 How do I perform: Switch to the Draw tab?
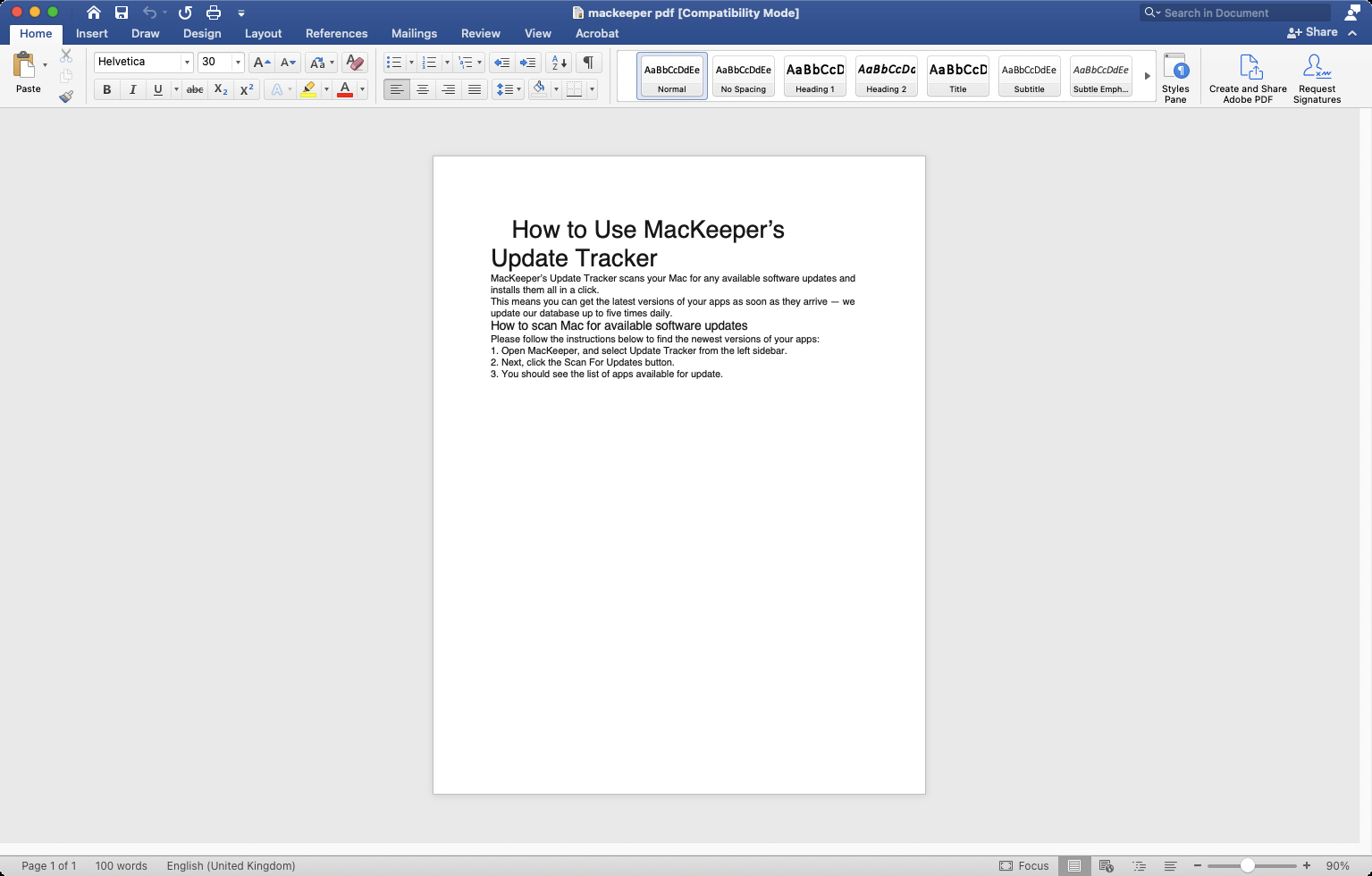coord(145,33)
